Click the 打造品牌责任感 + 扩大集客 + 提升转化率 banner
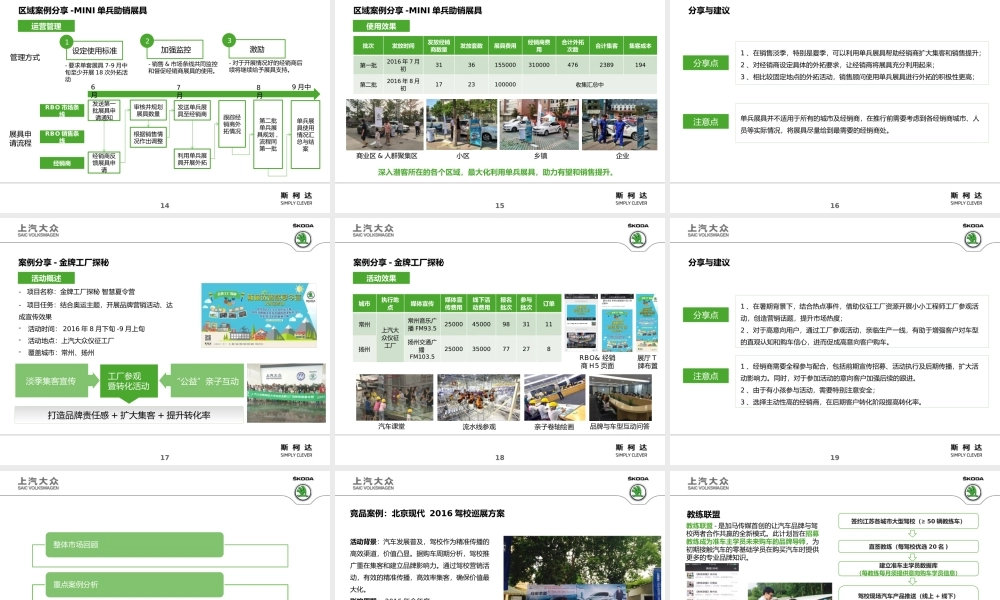The image size is (1000, 600). [129, 415]
